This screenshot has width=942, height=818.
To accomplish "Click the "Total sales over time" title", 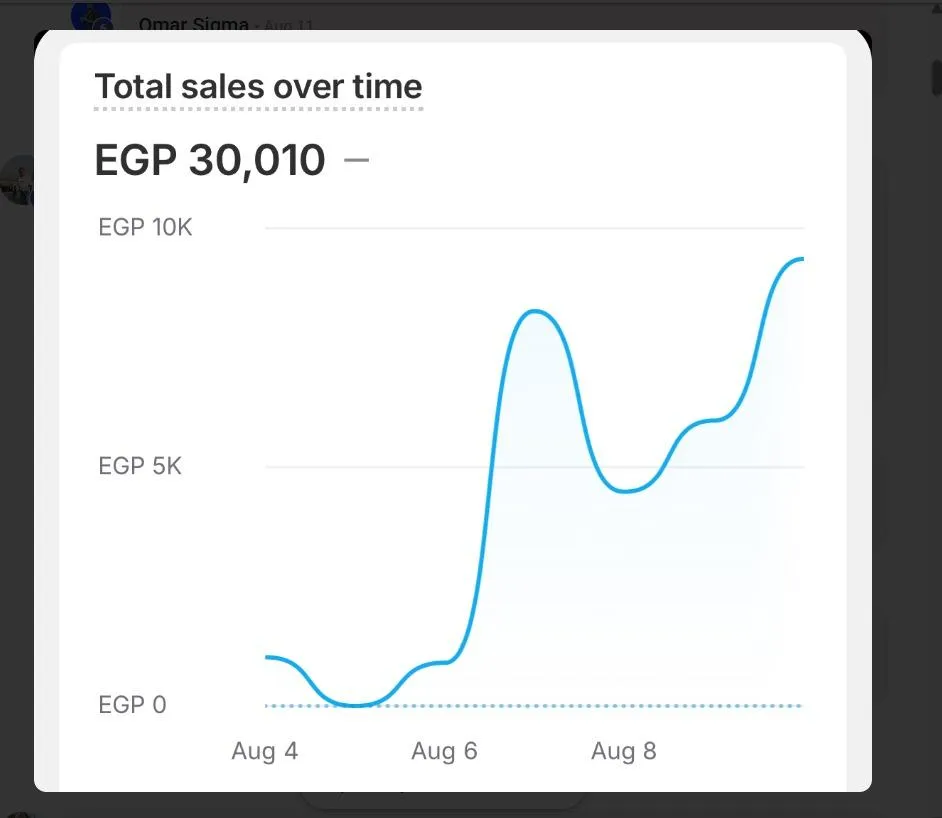I will click(x=258, y=87).
